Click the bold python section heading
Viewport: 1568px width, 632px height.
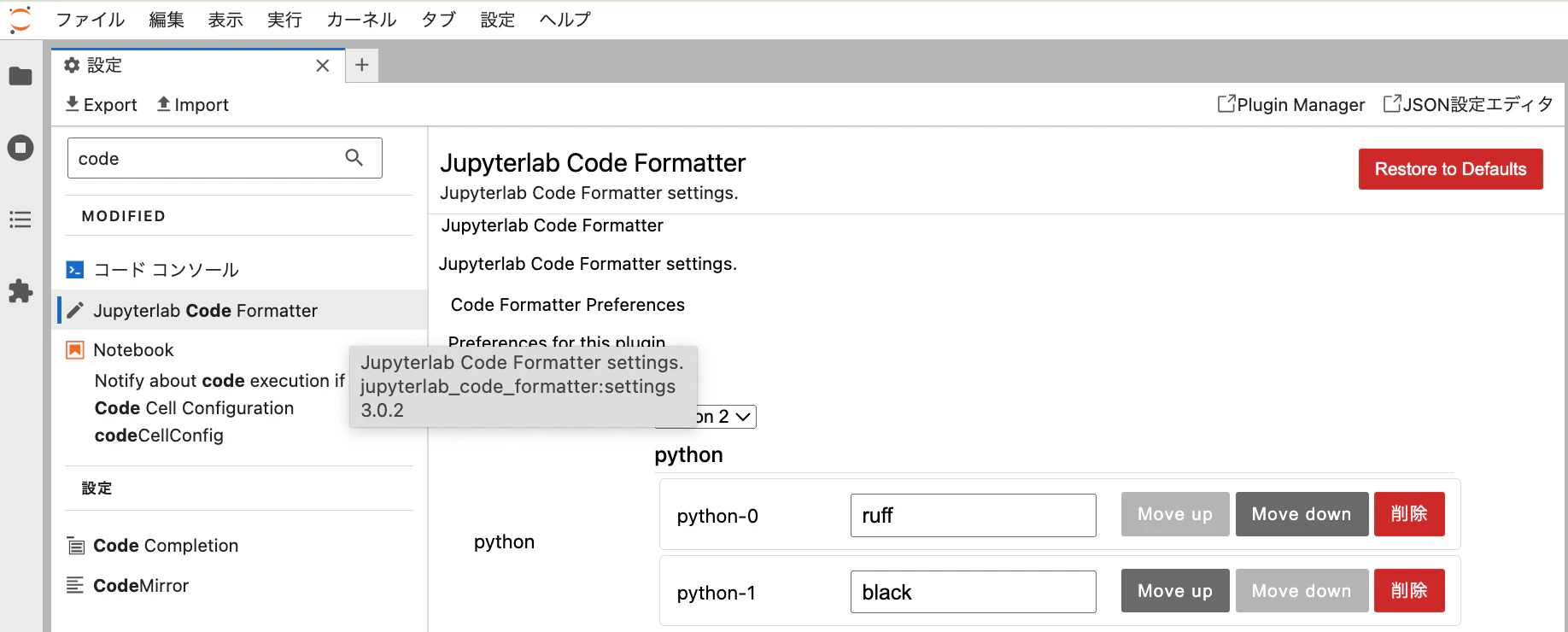688,455
